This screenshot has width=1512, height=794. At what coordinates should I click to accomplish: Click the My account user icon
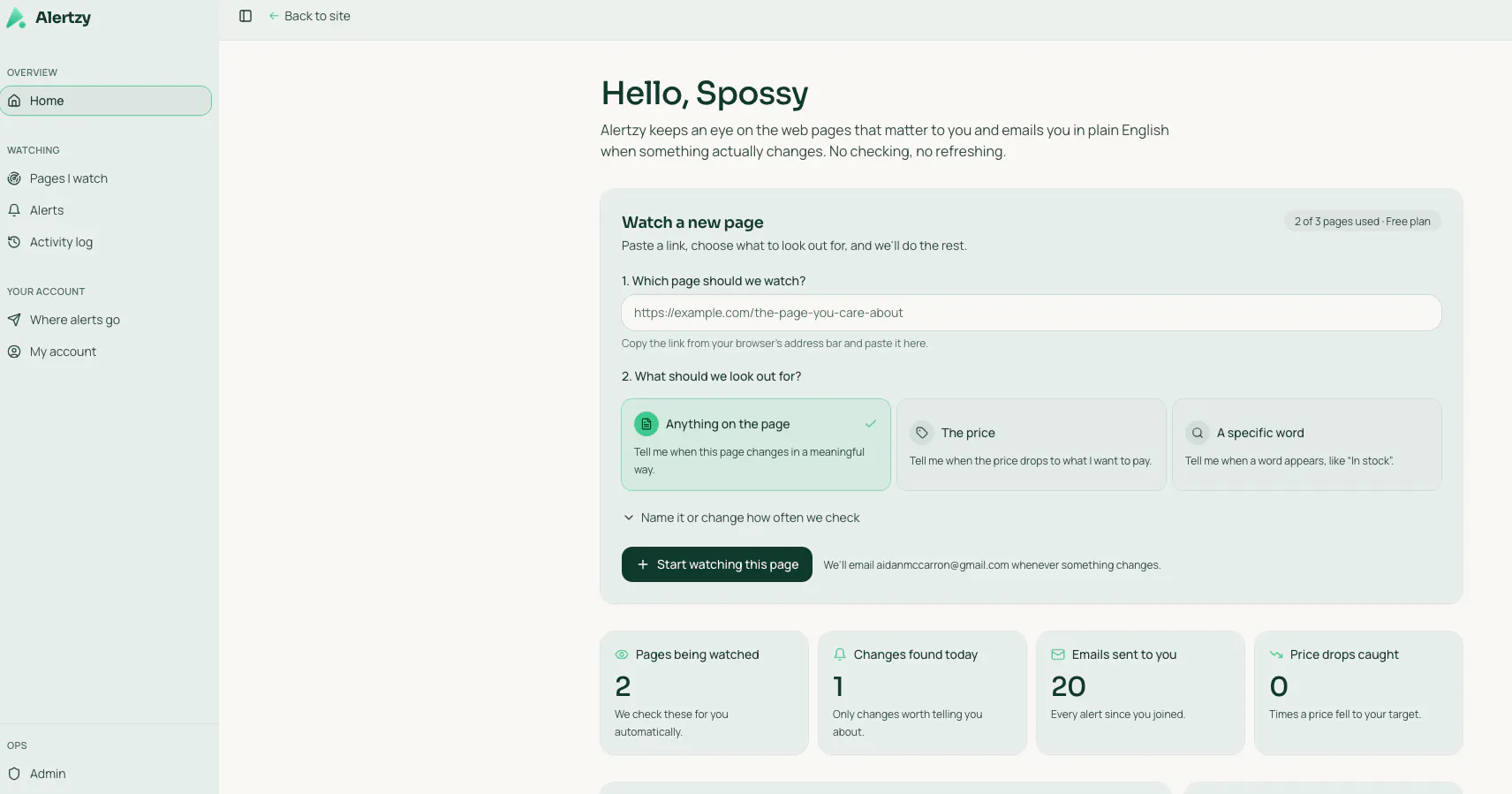tap(14, 352)
